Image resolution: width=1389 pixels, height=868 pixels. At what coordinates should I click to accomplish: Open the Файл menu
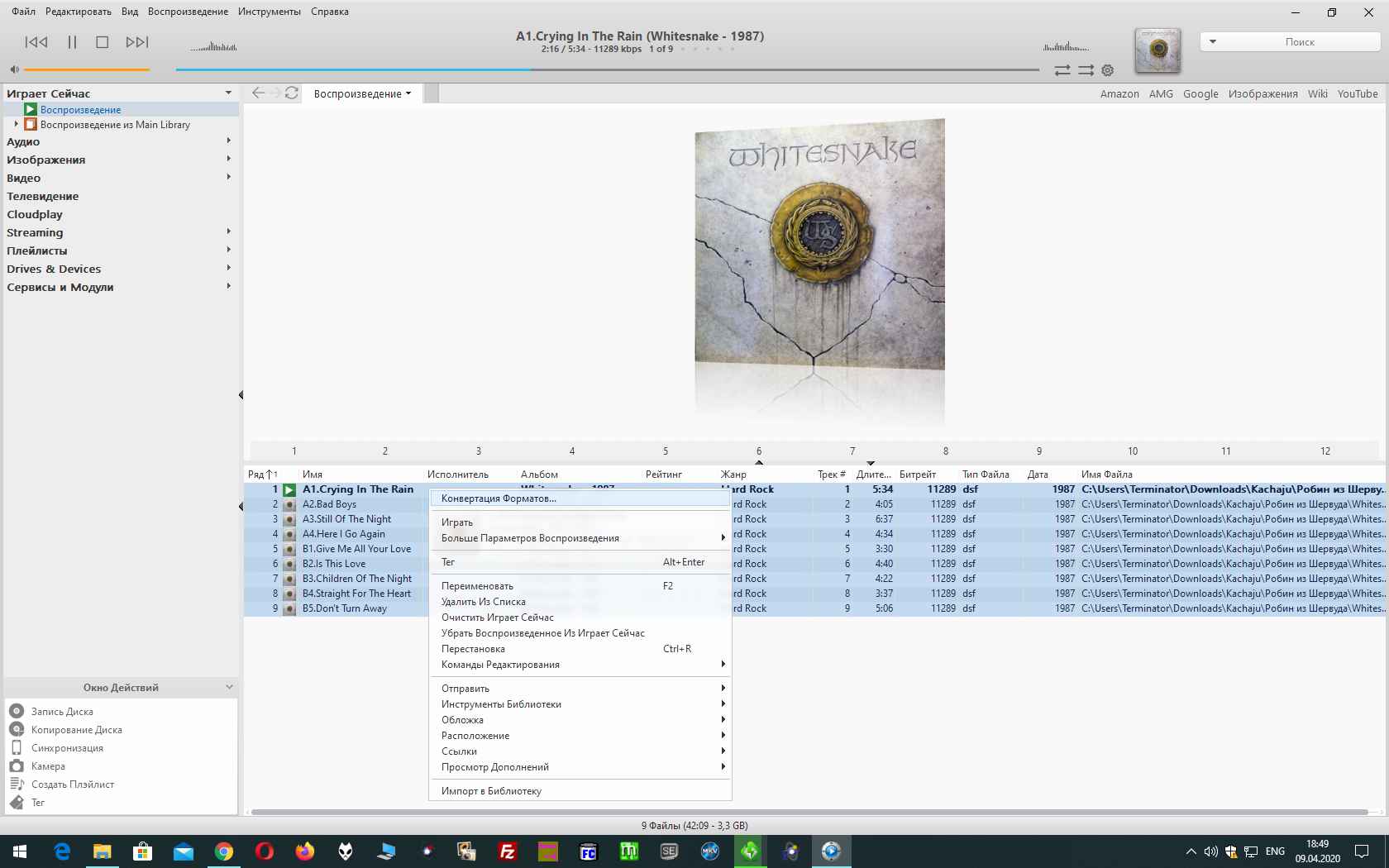23,12
